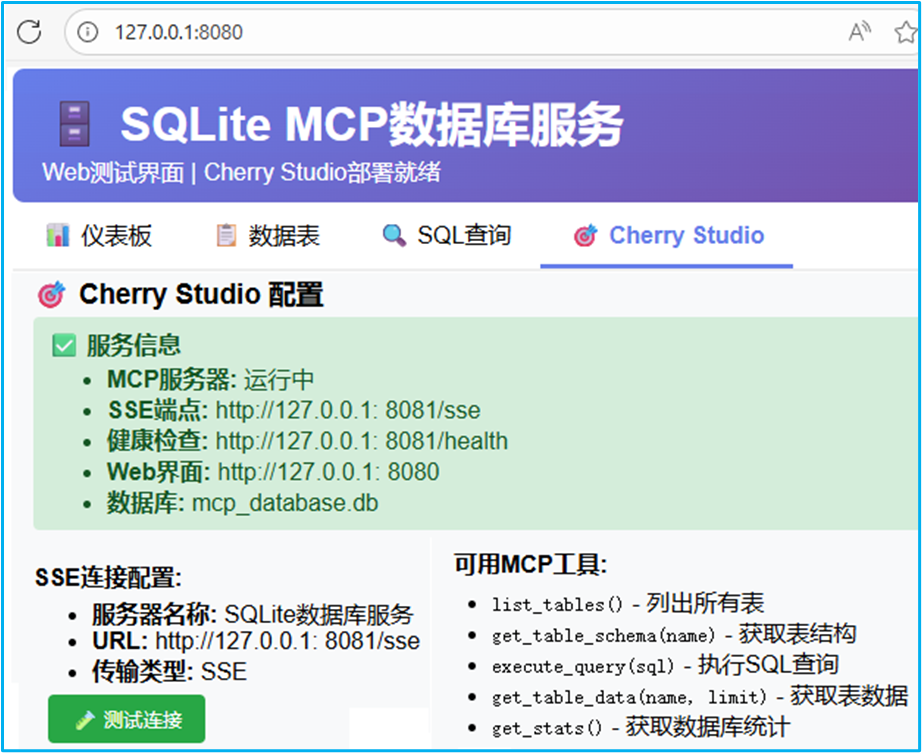
Task: Select the Cherry Studio tab
Action: pos(669,235)
